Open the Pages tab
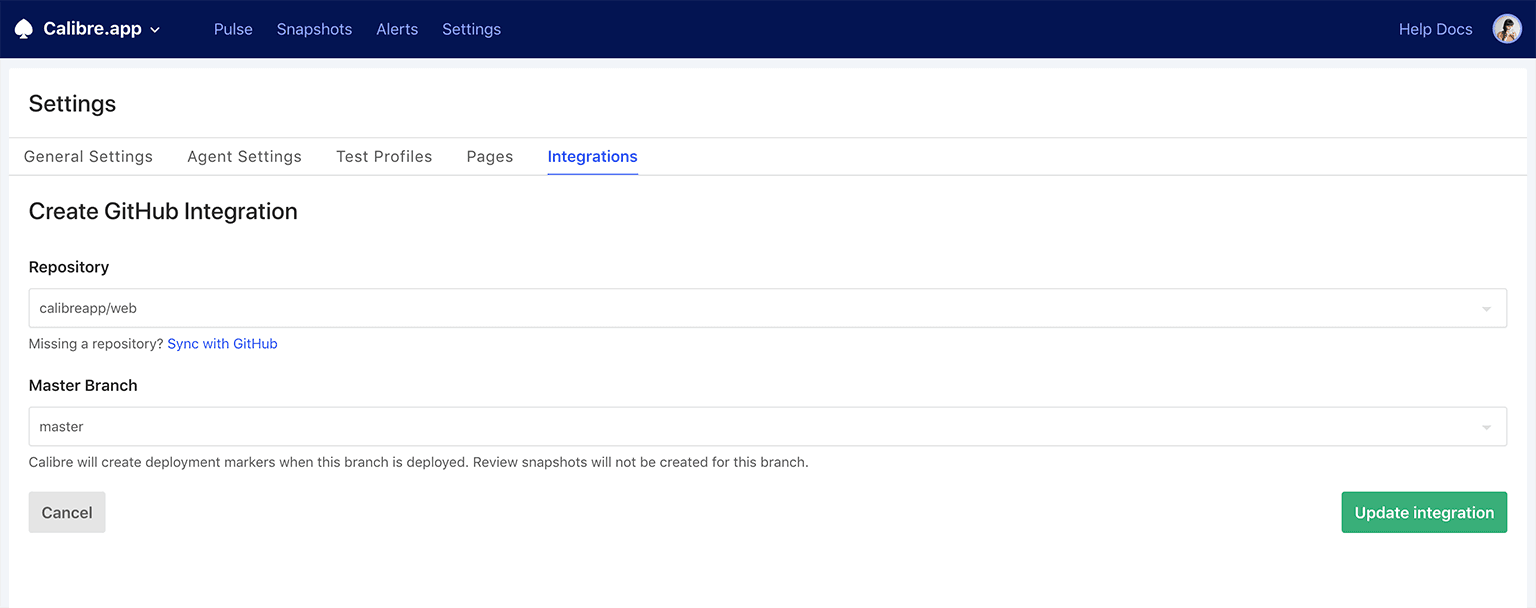 coord(489,156)
